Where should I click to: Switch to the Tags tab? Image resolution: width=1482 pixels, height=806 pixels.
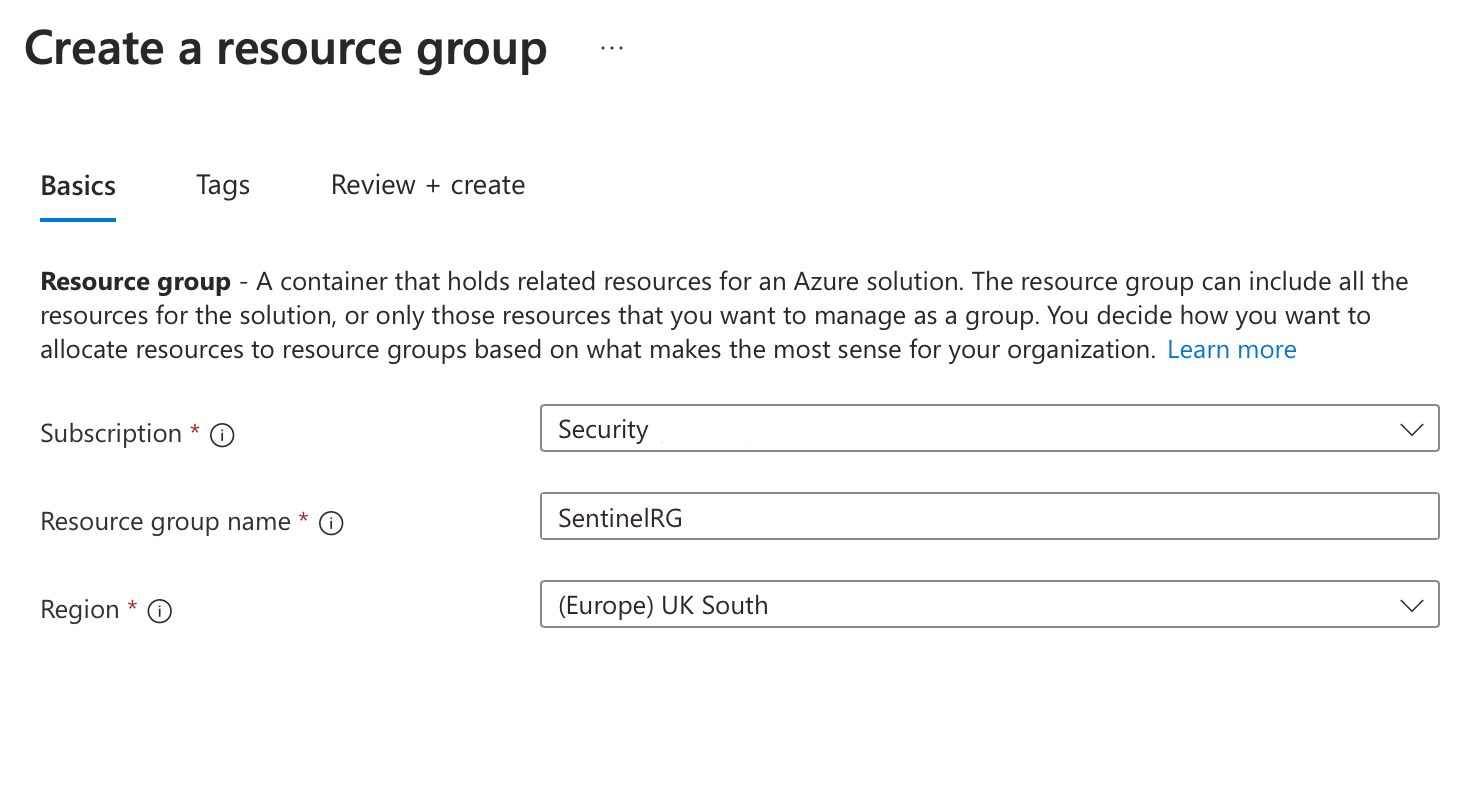click(x=223, y=186)
